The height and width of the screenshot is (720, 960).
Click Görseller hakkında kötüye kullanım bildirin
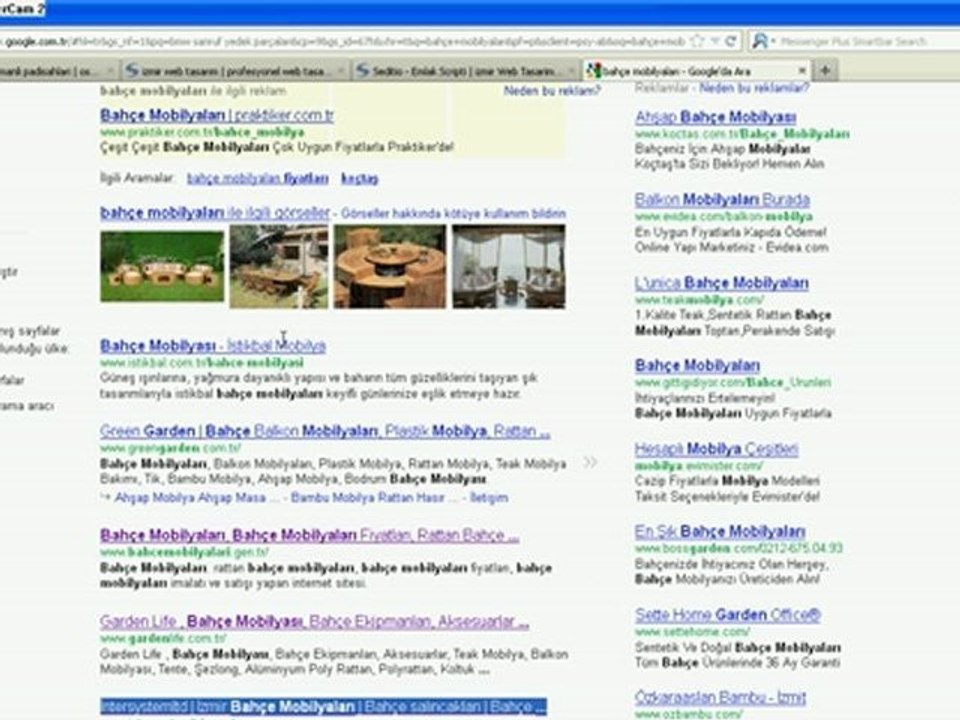coord(453,214)
